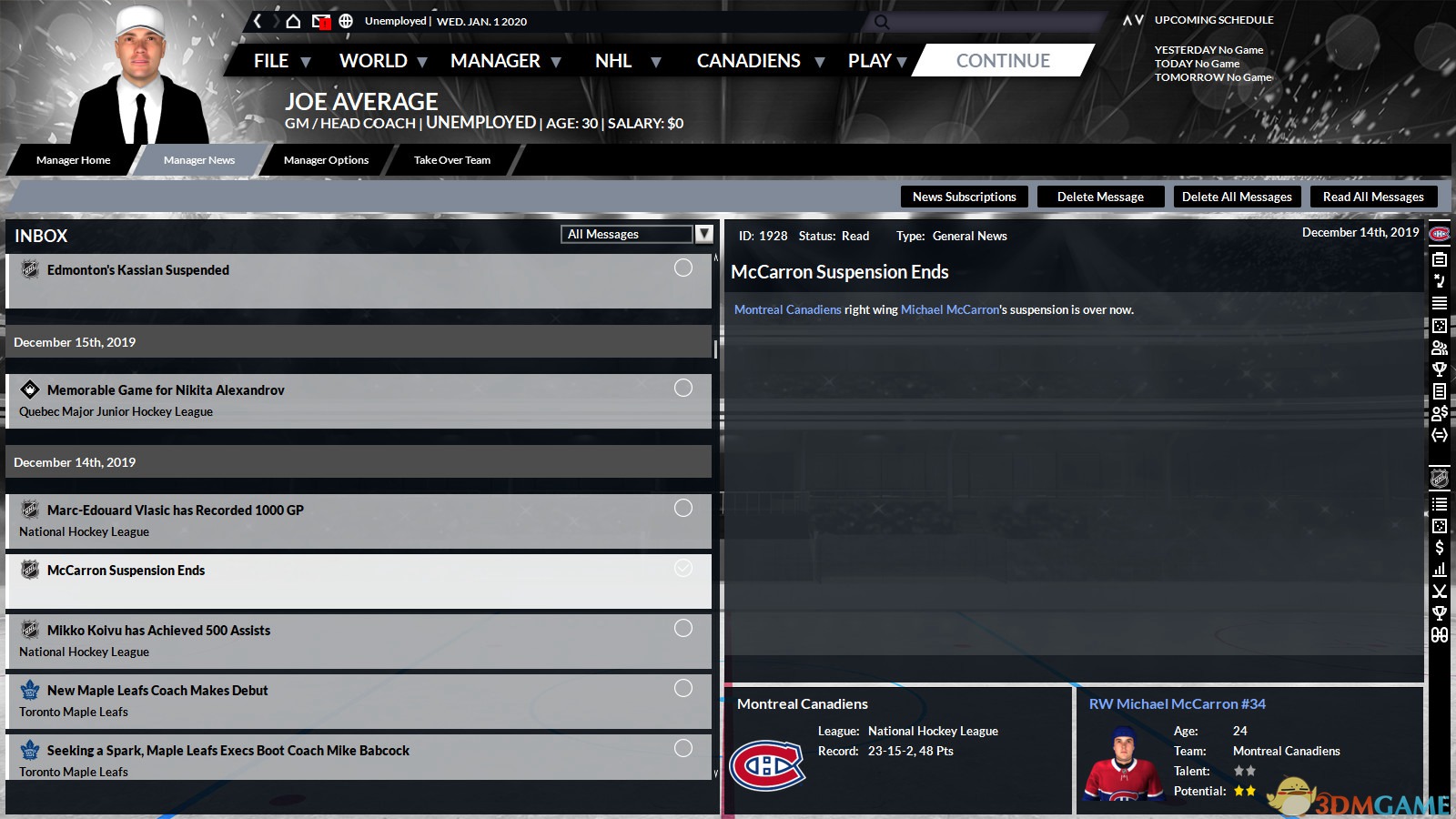
Task: Open News Subscriptions
Action: pyautogui.click(x=965, y=197)
